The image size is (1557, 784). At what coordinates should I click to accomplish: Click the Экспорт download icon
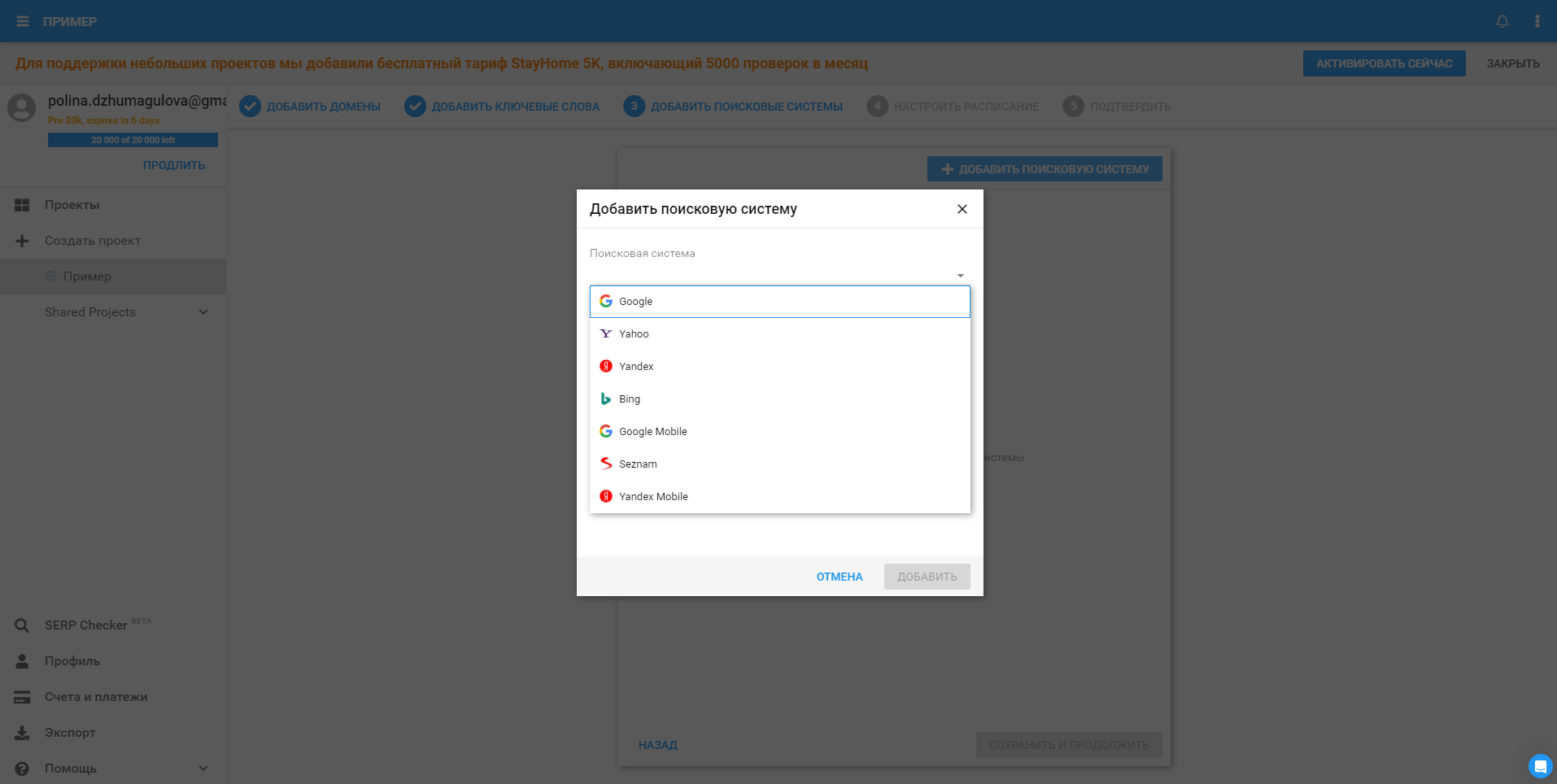coord(22,733)
